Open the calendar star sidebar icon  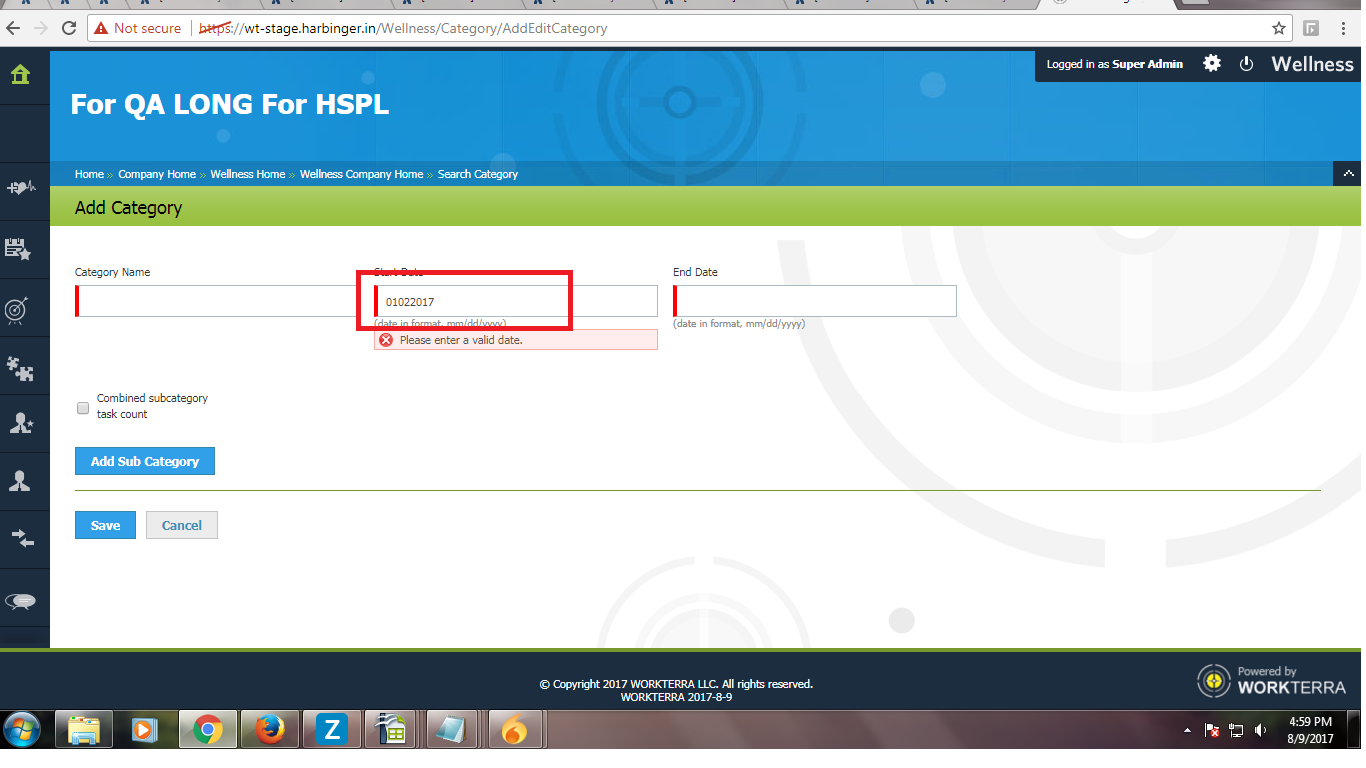pos(19,249)
